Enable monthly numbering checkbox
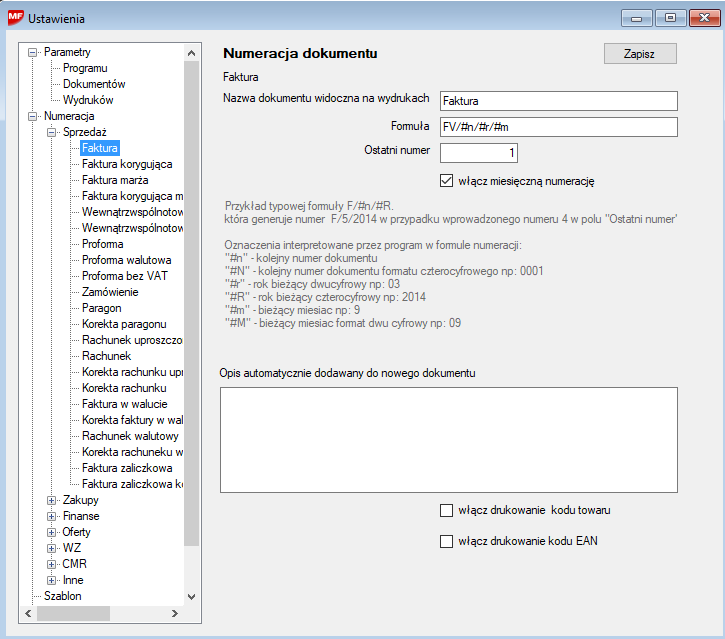Viewport: 725px width, 639px height. [447, 181]
